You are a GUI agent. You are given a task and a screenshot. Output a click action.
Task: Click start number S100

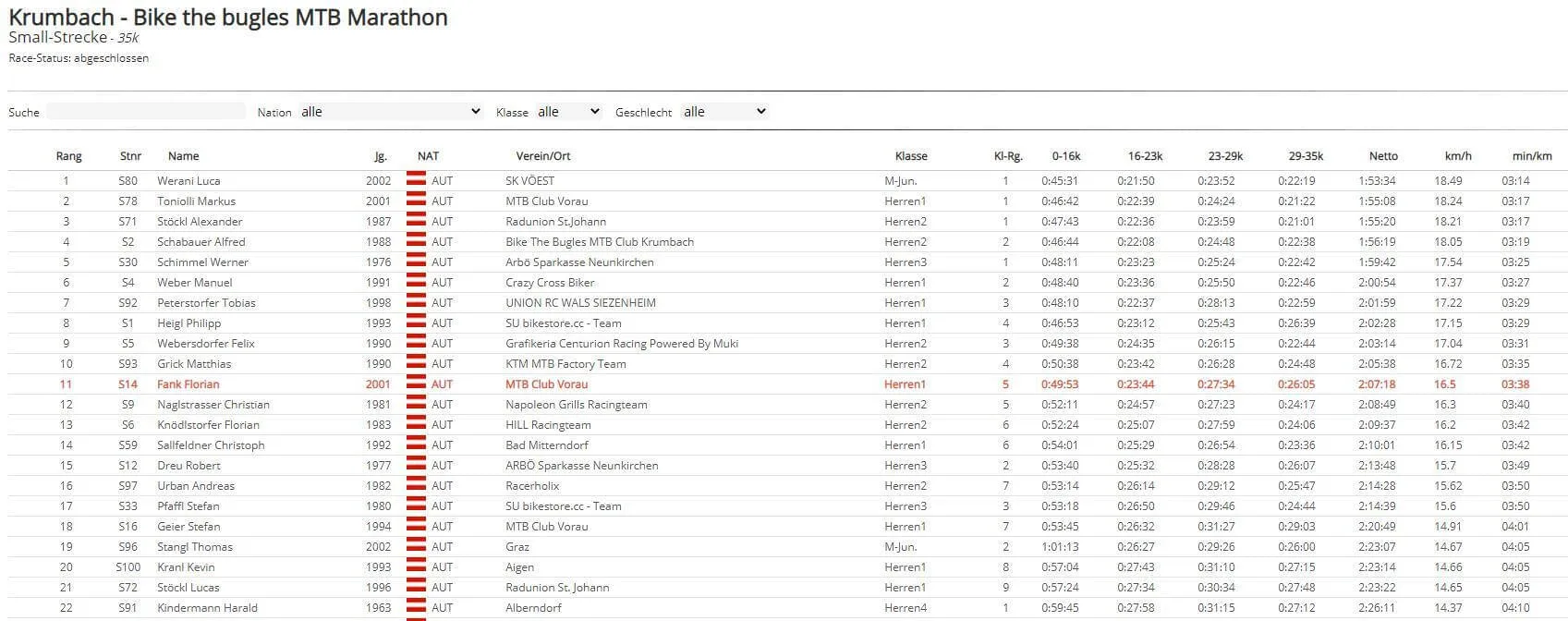click(128, 567)
